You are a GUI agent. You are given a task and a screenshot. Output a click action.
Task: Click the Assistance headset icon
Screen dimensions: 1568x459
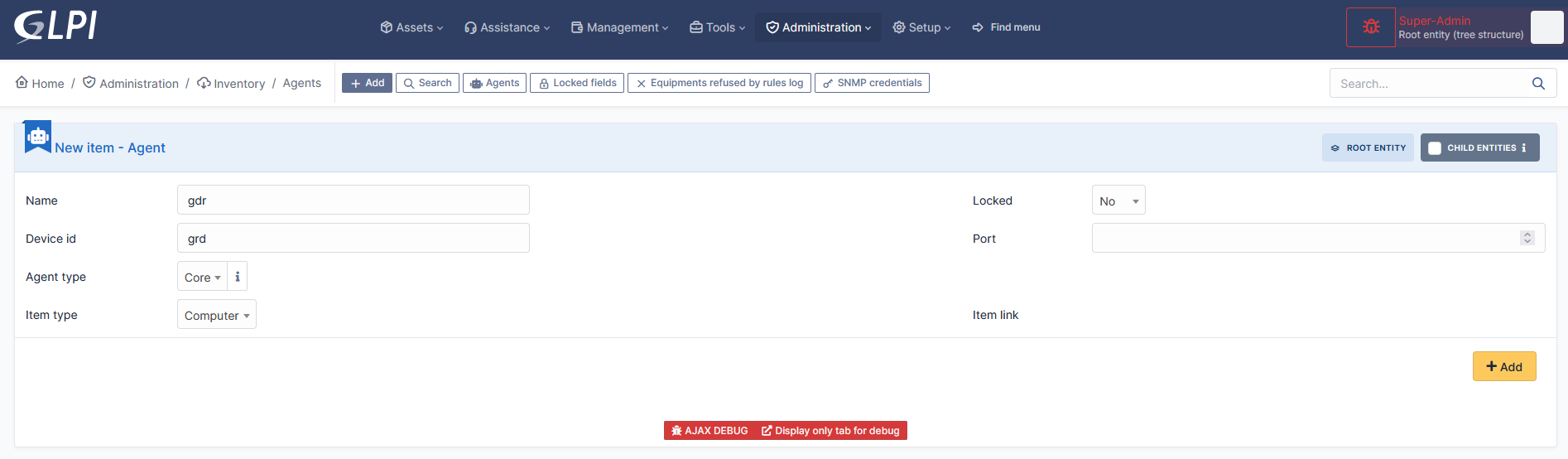[x=470, y=27]
